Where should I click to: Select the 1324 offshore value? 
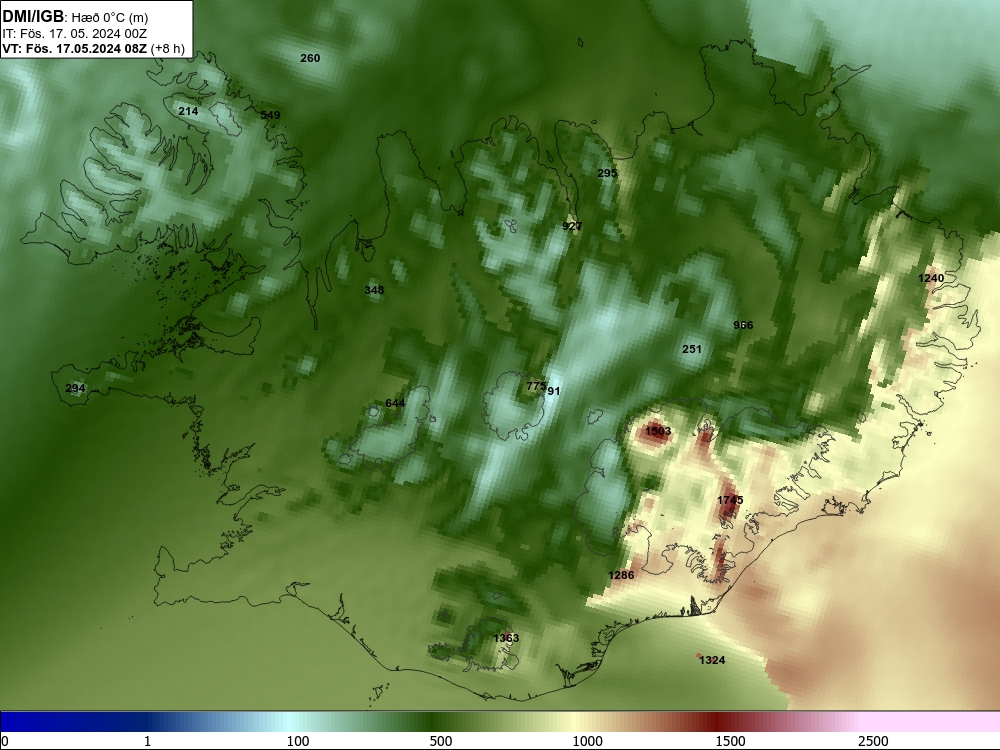tap(712, 660)
